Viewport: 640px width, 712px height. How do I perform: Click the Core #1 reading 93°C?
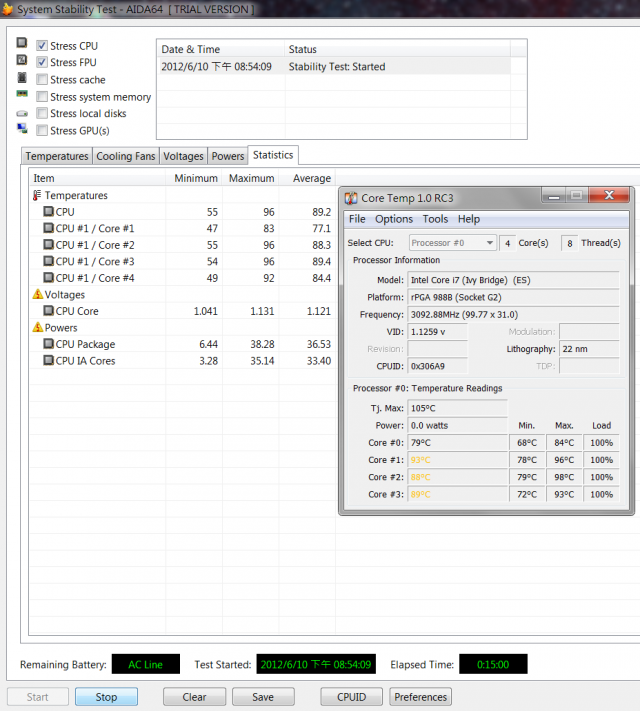click(457, 460)
